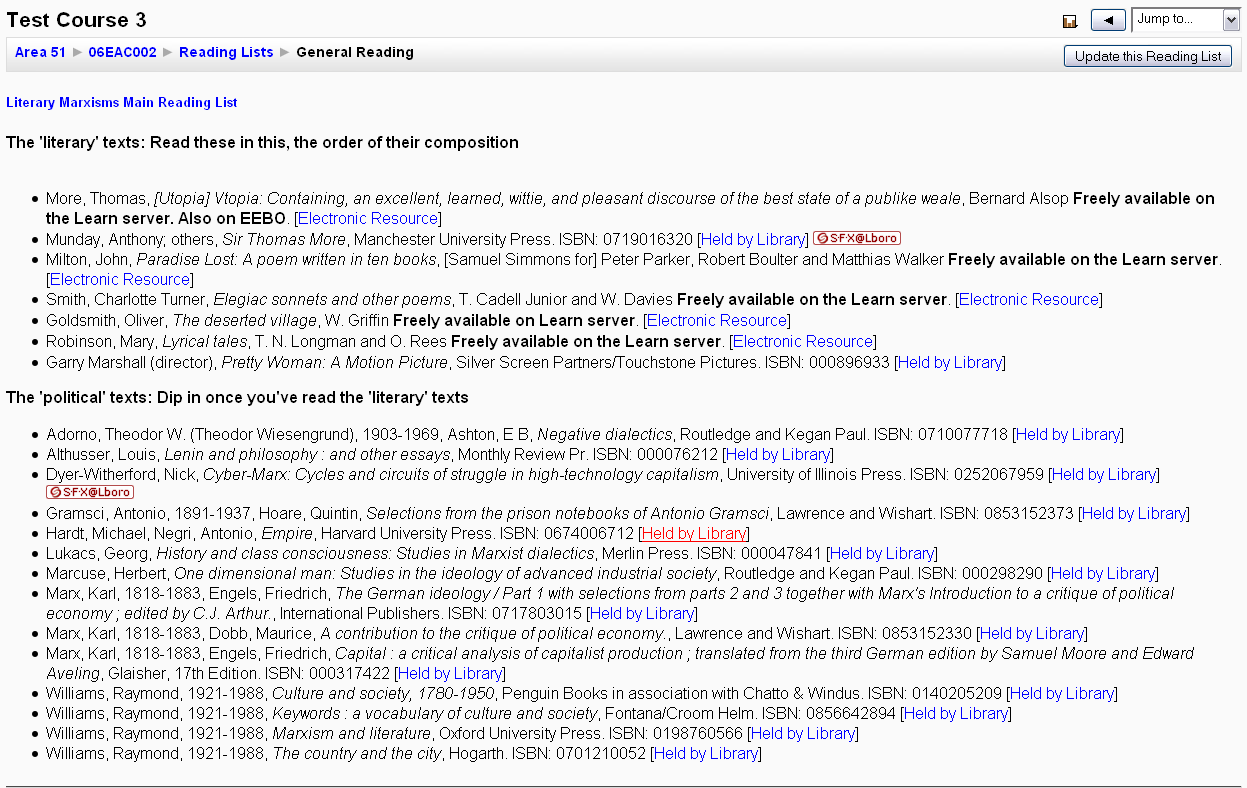
Task: Click the red Held by Library link for Empire
Action: 694,534
